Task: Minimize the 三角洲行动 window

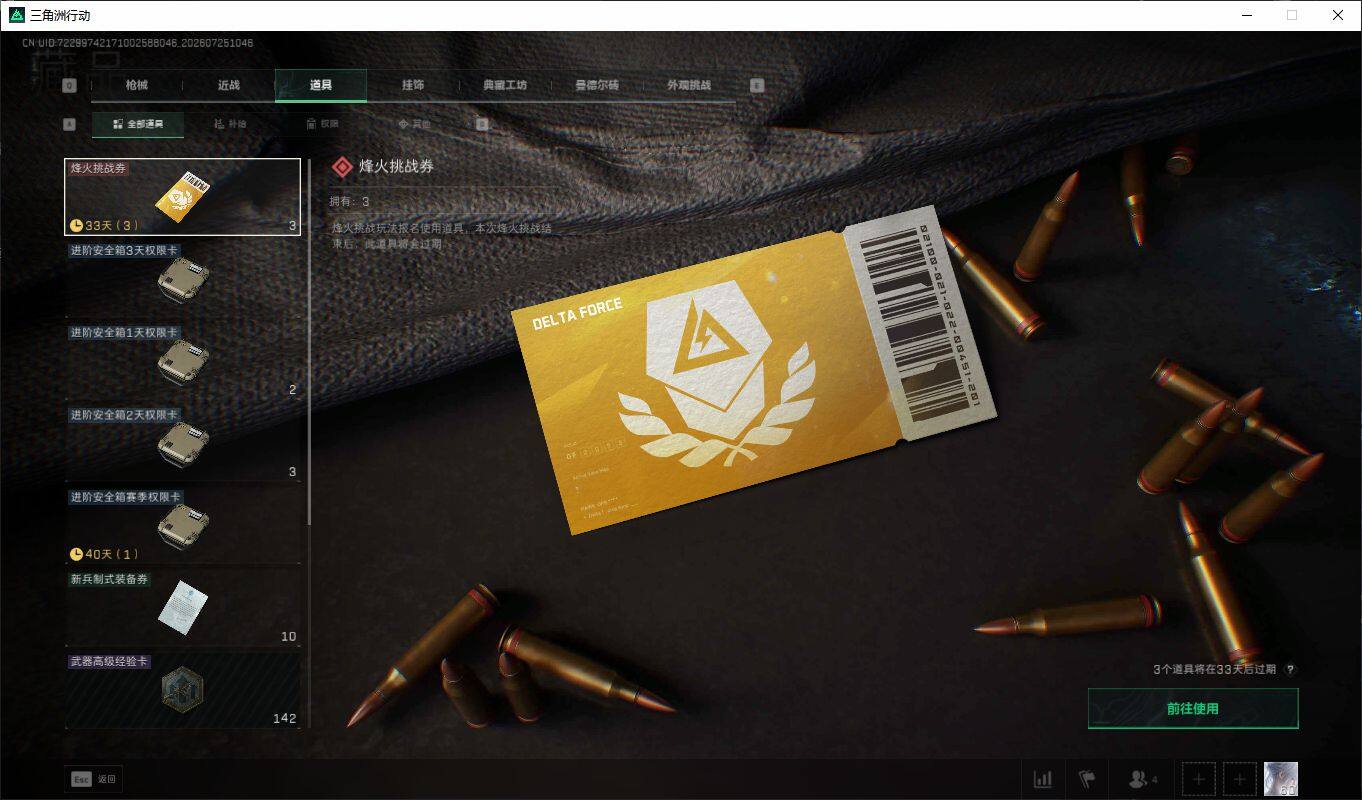Action: (1246, 15)
